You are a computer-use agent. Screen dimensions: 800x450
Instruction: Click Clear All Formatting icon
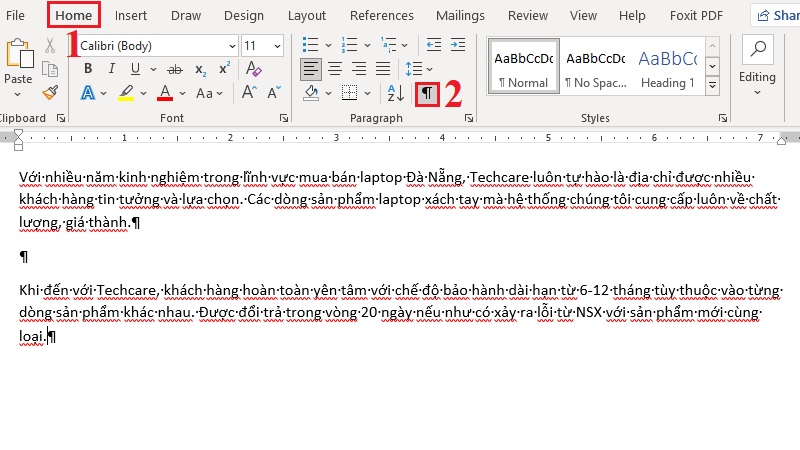[253, 68]
